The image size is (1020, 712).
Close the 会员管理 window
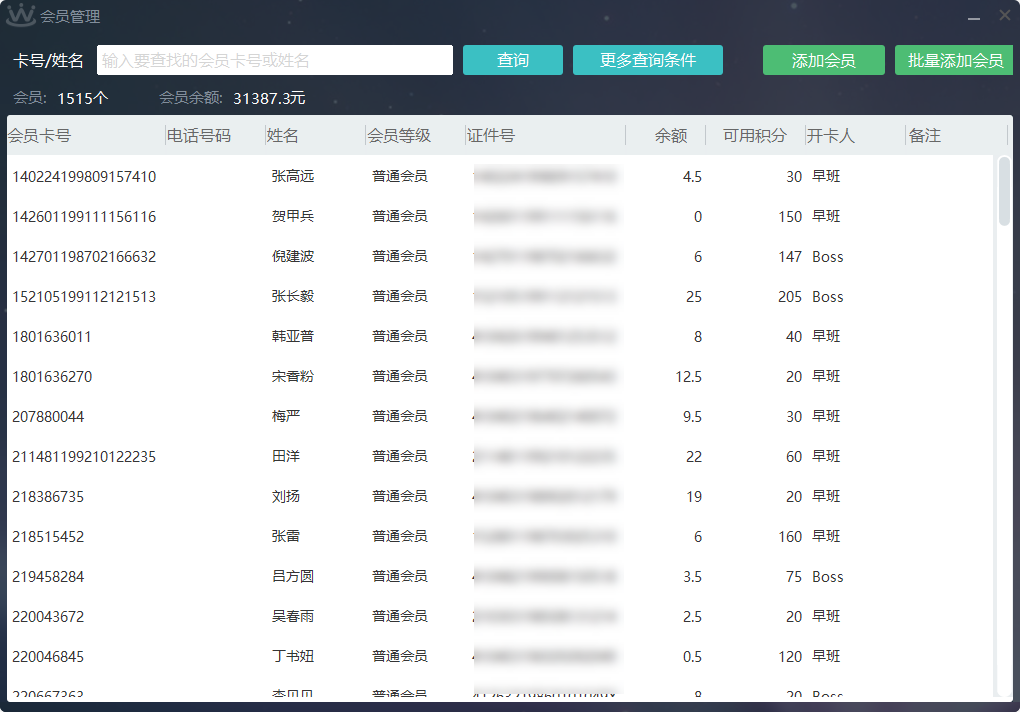tap(1005, 16)
